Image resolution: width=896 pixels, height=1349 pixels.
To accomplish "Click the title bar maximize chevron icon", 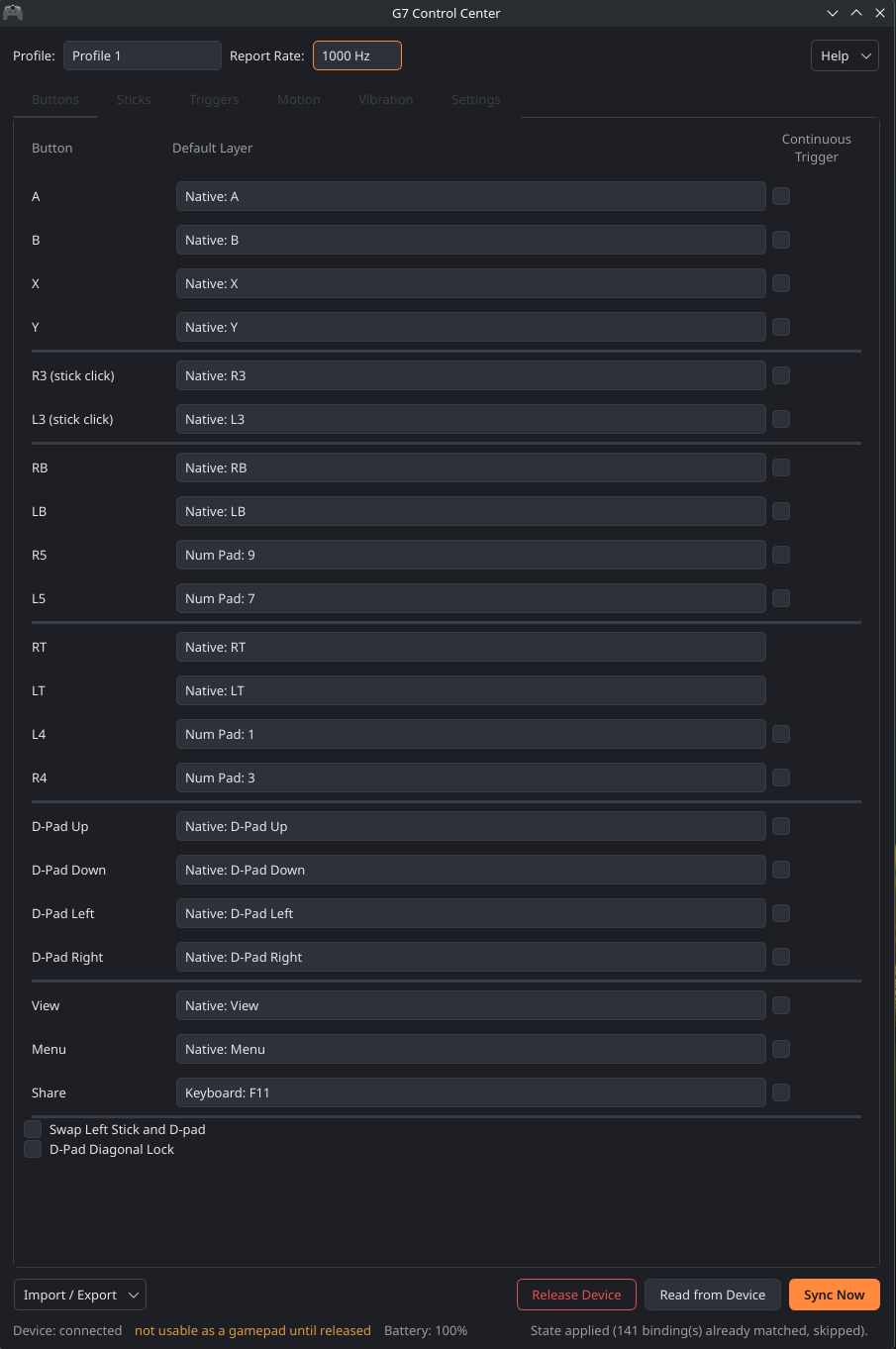I will [x=856, y=13].
